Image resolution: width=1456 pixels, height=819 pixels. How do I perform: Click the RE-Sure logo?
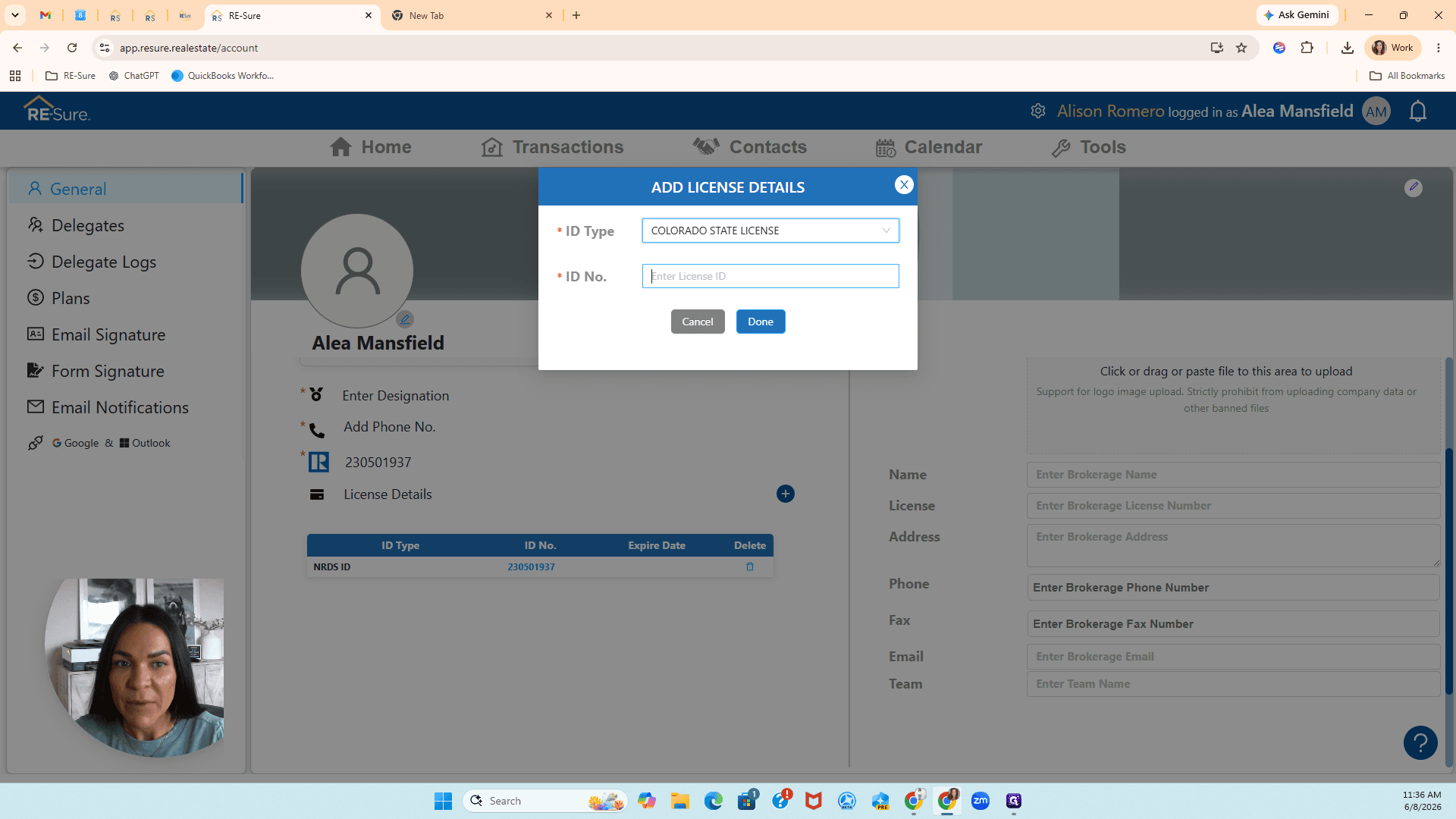[x=57, y=111]
